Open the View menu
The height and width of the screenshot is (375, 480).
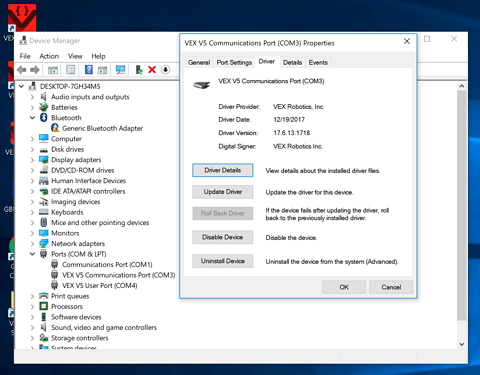point(75,56)
